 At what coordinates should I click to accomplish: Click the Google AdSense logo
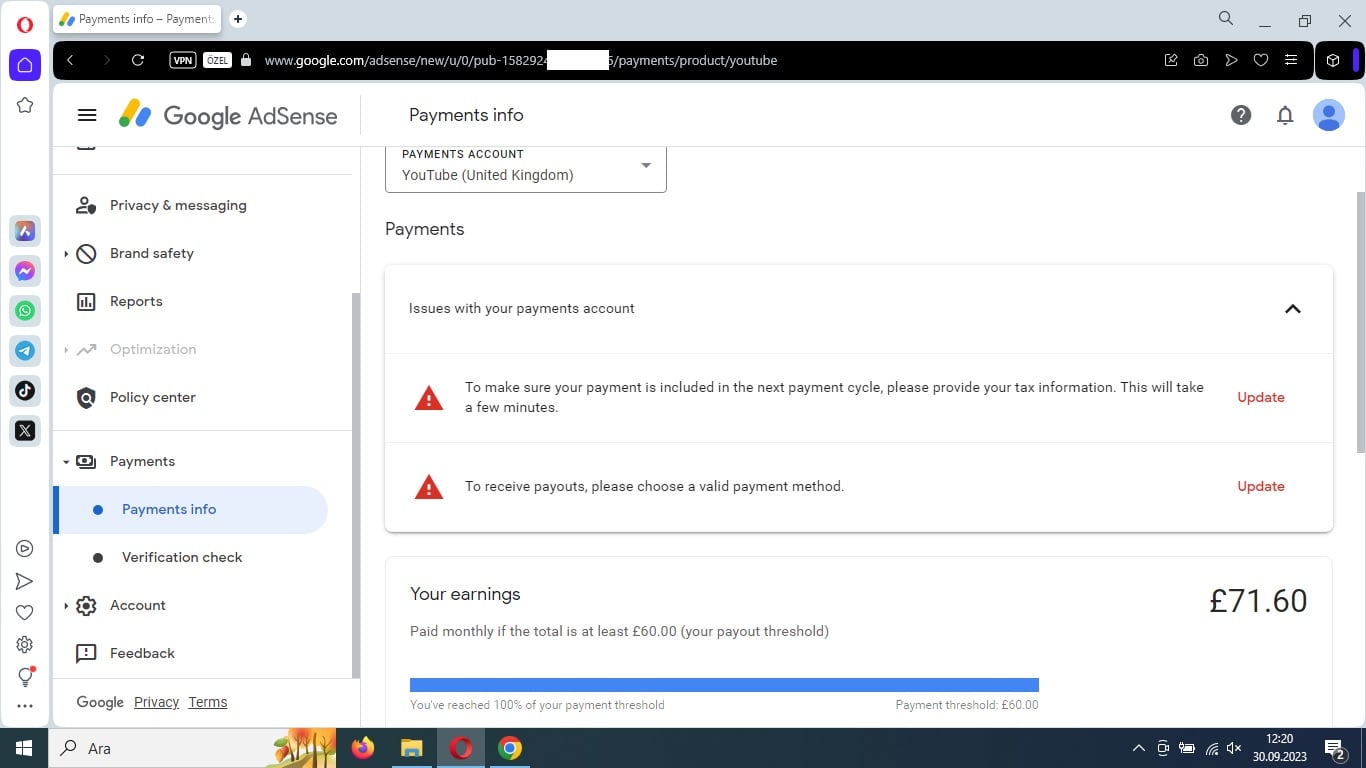228,115
